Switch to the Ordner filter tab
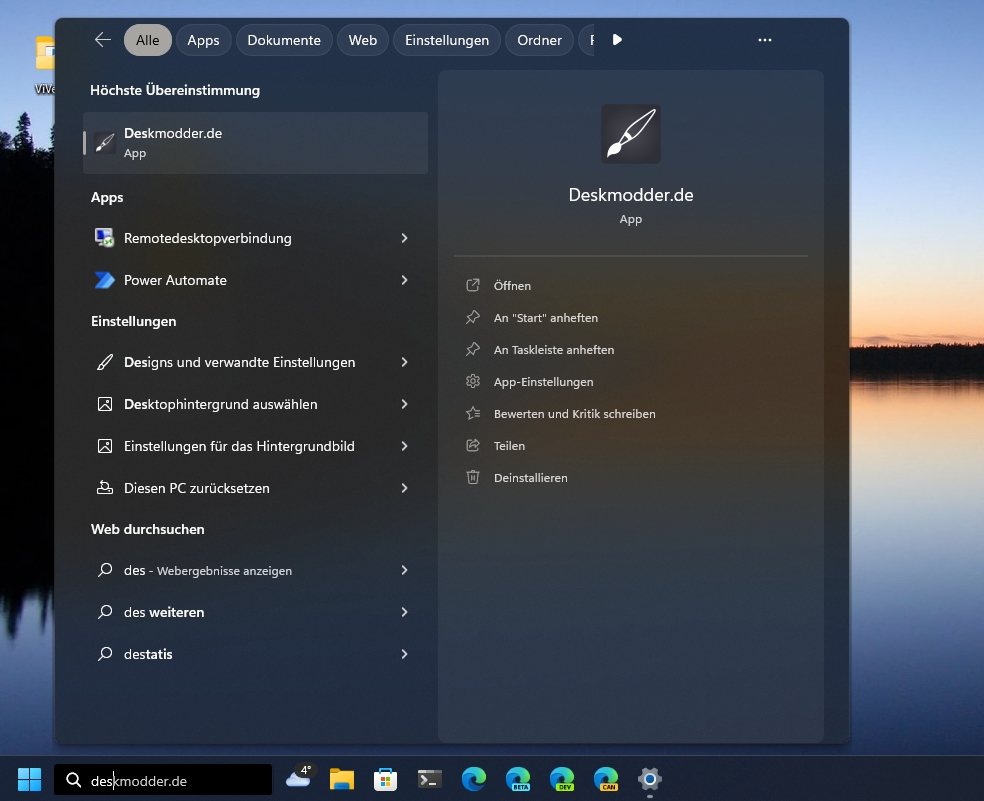This screenshot has height=801, width=984. click(539, 40)
